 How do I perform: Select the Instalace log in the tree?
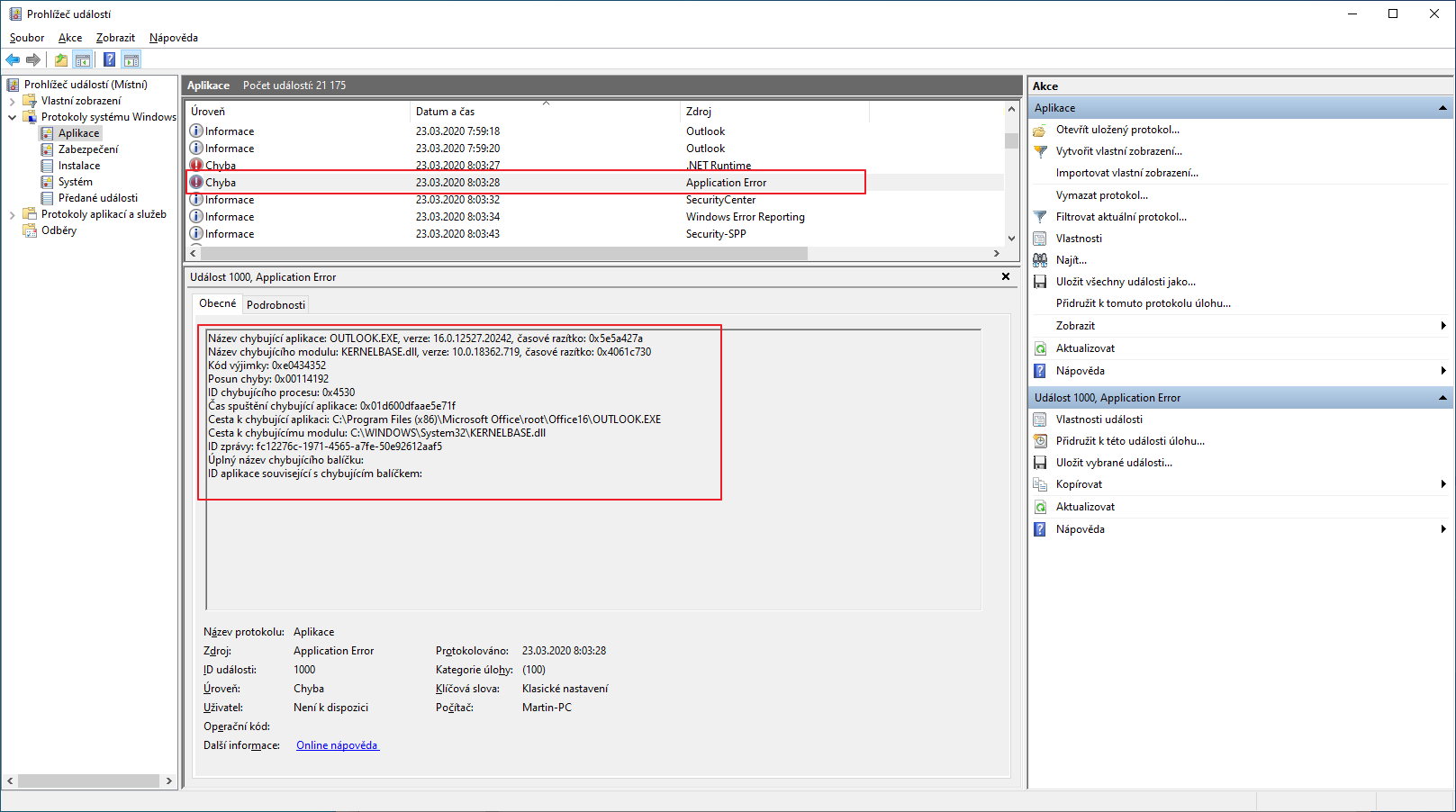click(x=79, y=166)
